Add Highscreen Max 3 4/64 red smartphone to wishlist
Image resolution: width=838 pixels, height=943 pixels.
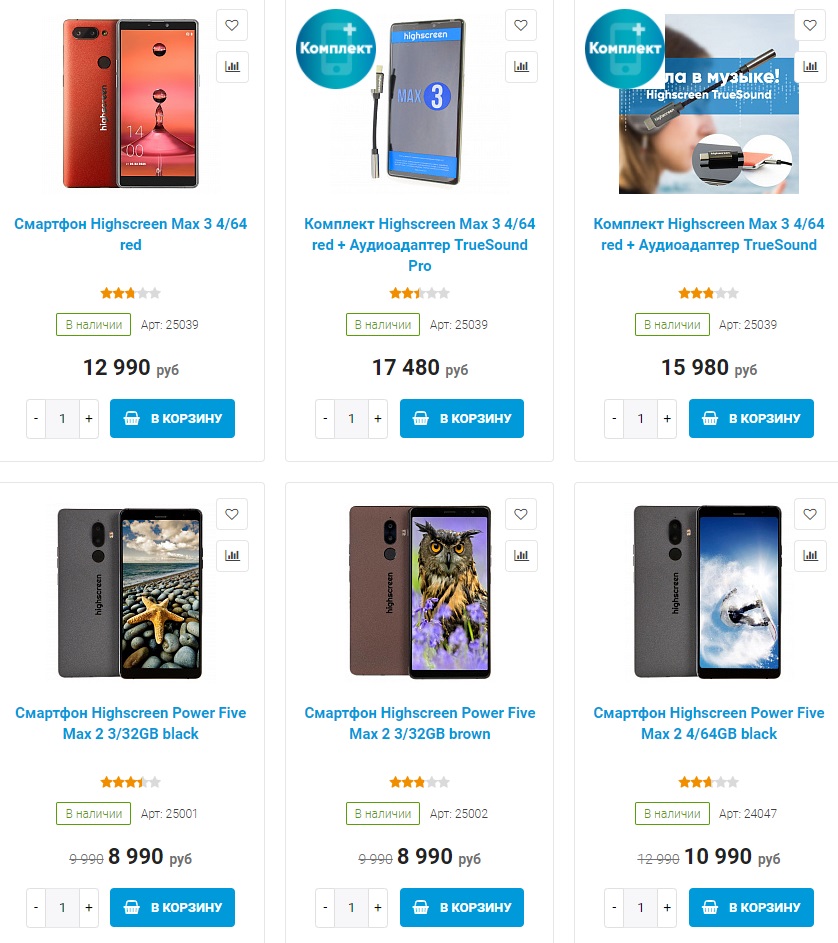pos(232,25)
